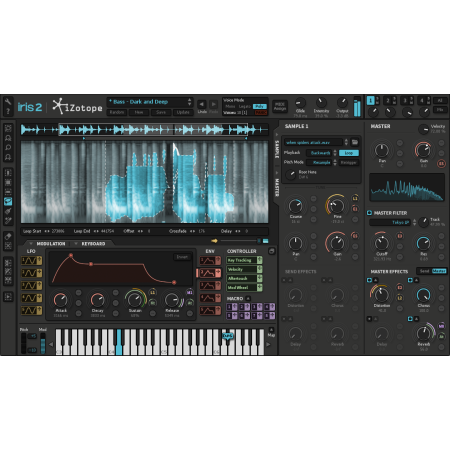Click the play preview icon in left toolbar
Image resolution: width=450 pixels, height=450 pixels.
(x=8, y=296)
